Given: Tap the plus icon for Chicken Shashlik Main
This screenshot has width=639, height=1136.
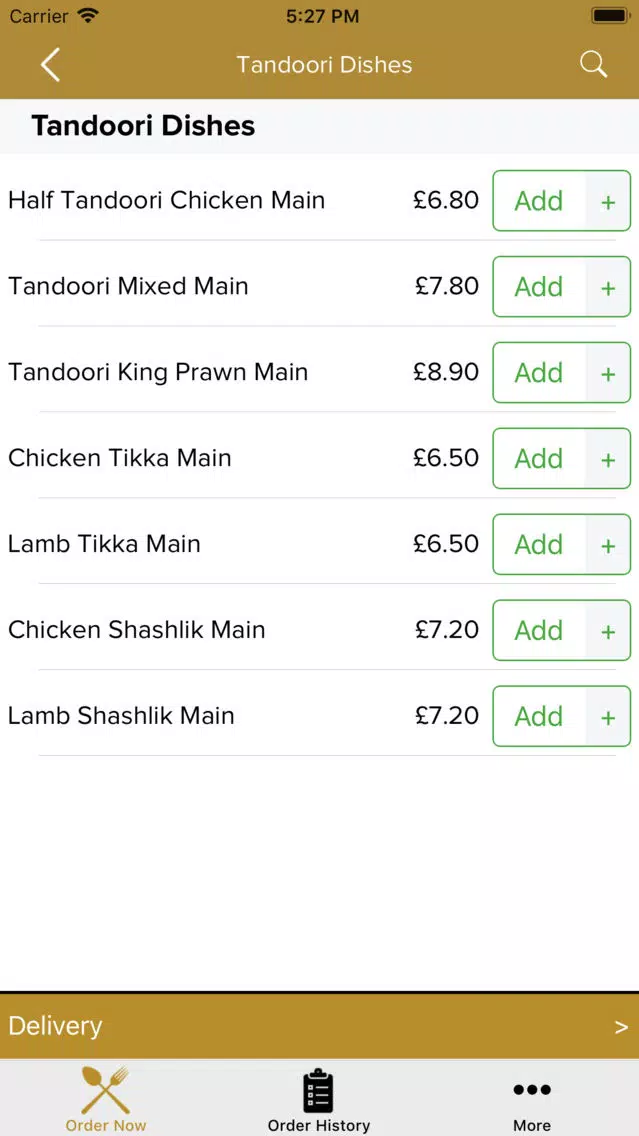Looking at the screenshot, I should [608, 630].
